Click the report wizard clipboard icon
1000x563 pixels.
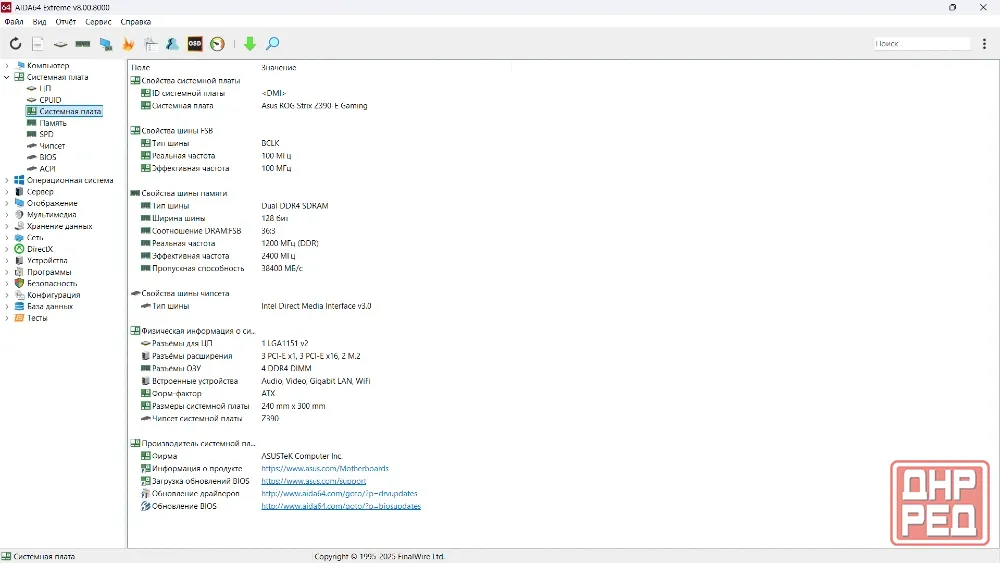pos(151,43)
